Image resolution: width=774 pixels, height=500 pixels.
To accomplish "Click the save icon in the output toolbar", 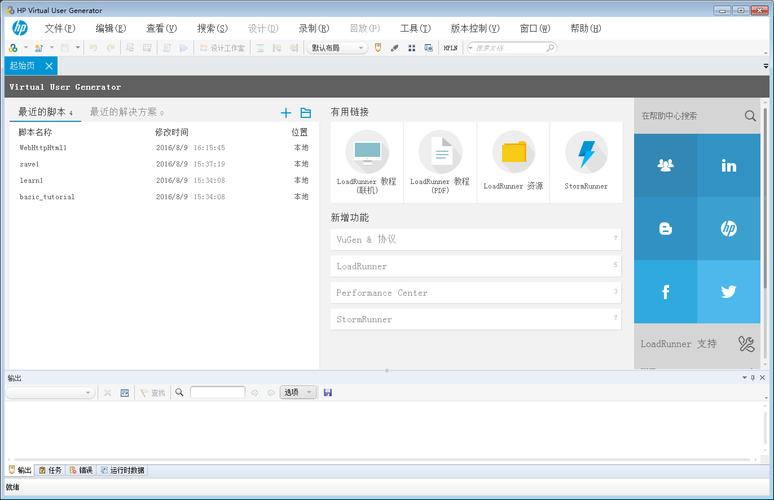I will [x=328, y=392].
